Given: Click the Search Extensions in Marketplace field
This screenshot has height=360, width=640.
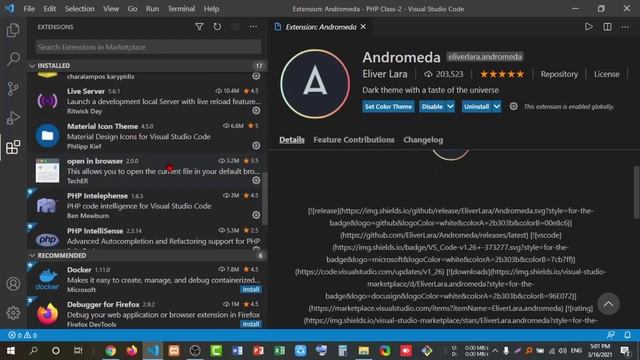Looking at the screenshot, I should tap(148, 47).
